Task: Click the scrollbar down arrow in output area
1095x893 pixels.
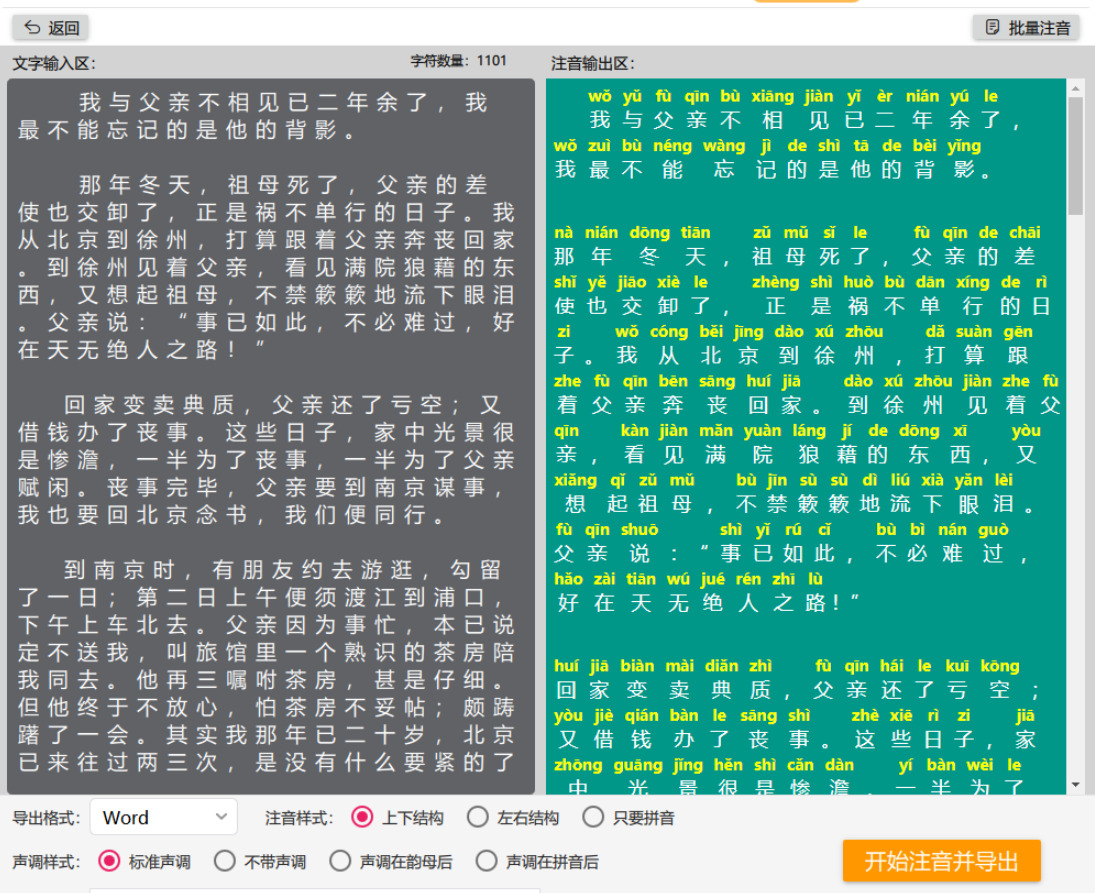Action: tap(1075, 785)
